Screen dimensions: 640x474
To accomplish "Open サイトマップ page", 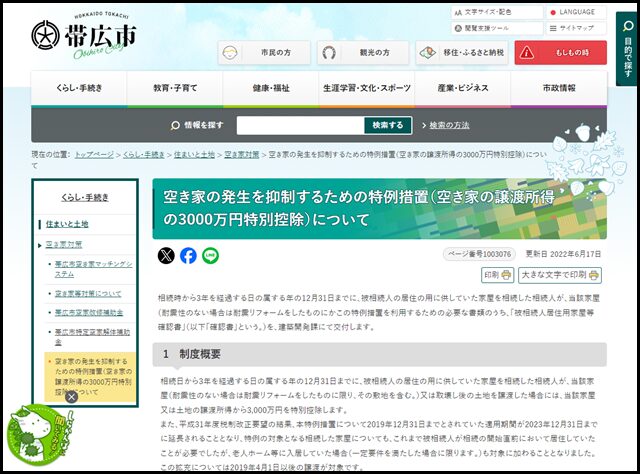I will point(576,28).
